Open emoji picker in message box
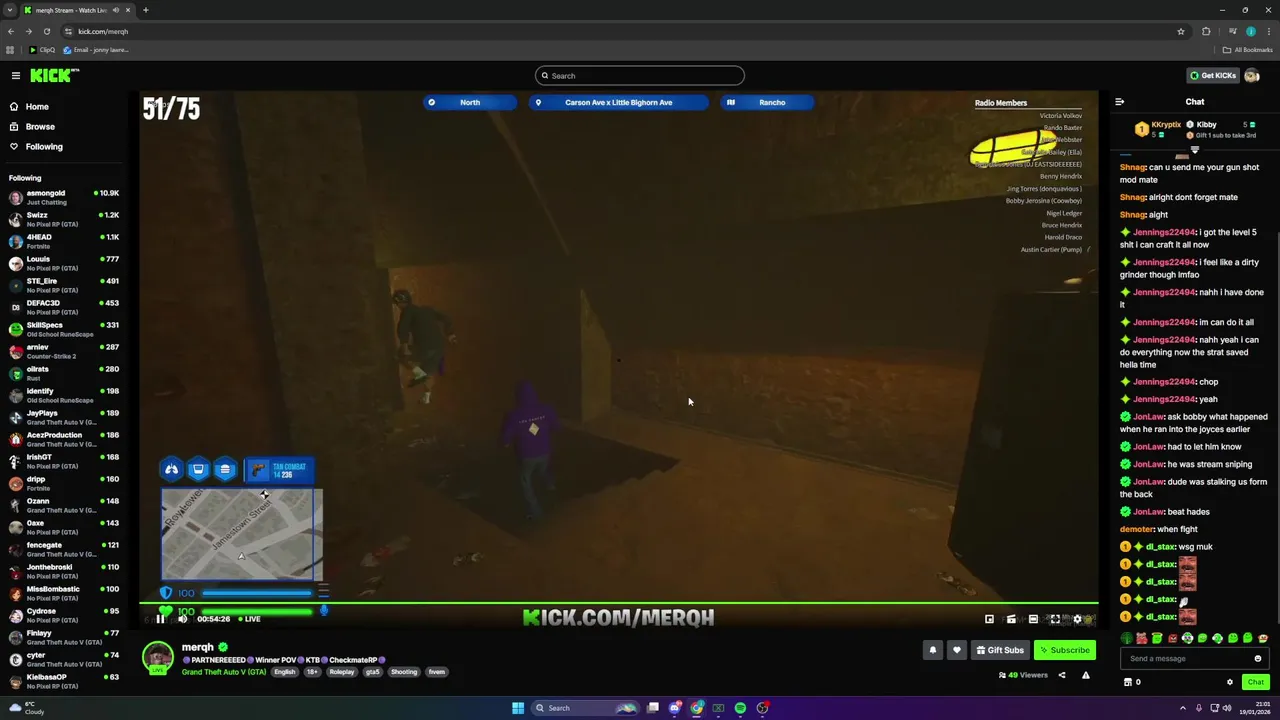Image resolution: width=1280 pixels, height=720 pixels. (1258, 658)
